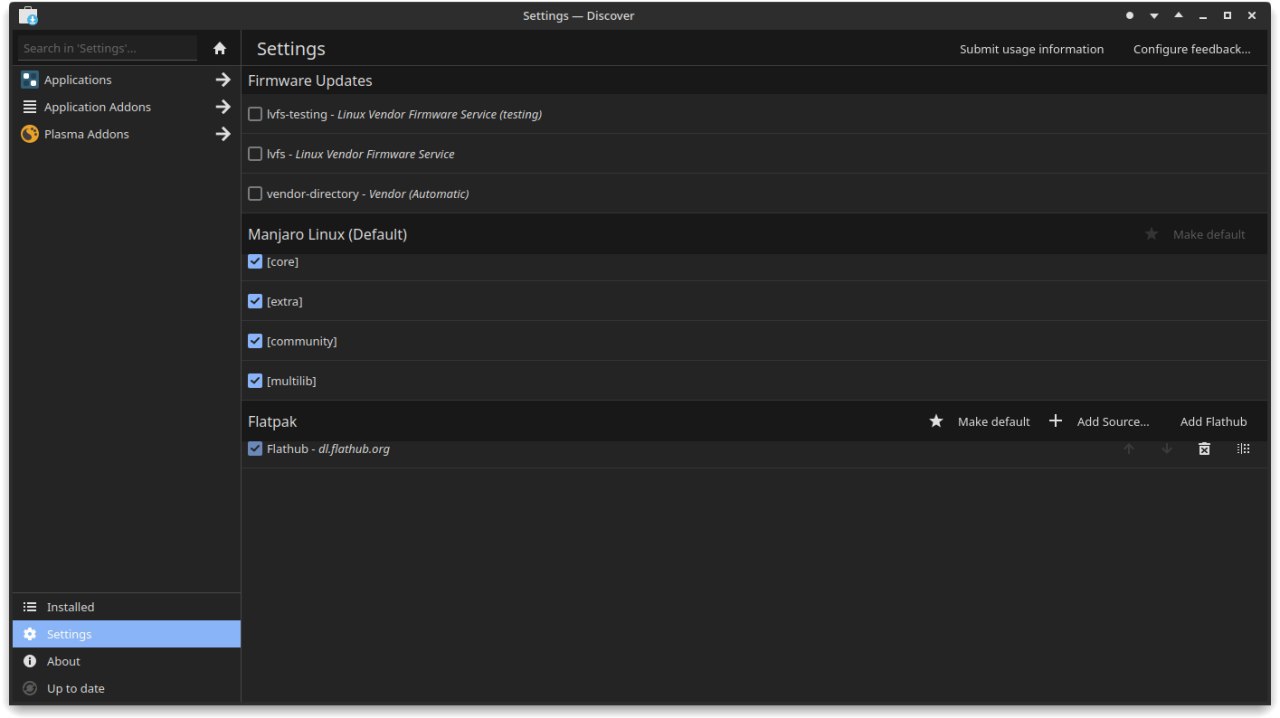The image size is (1280, 718).
Task: Open Configure feedback...
Action: tap(1192, 49)
